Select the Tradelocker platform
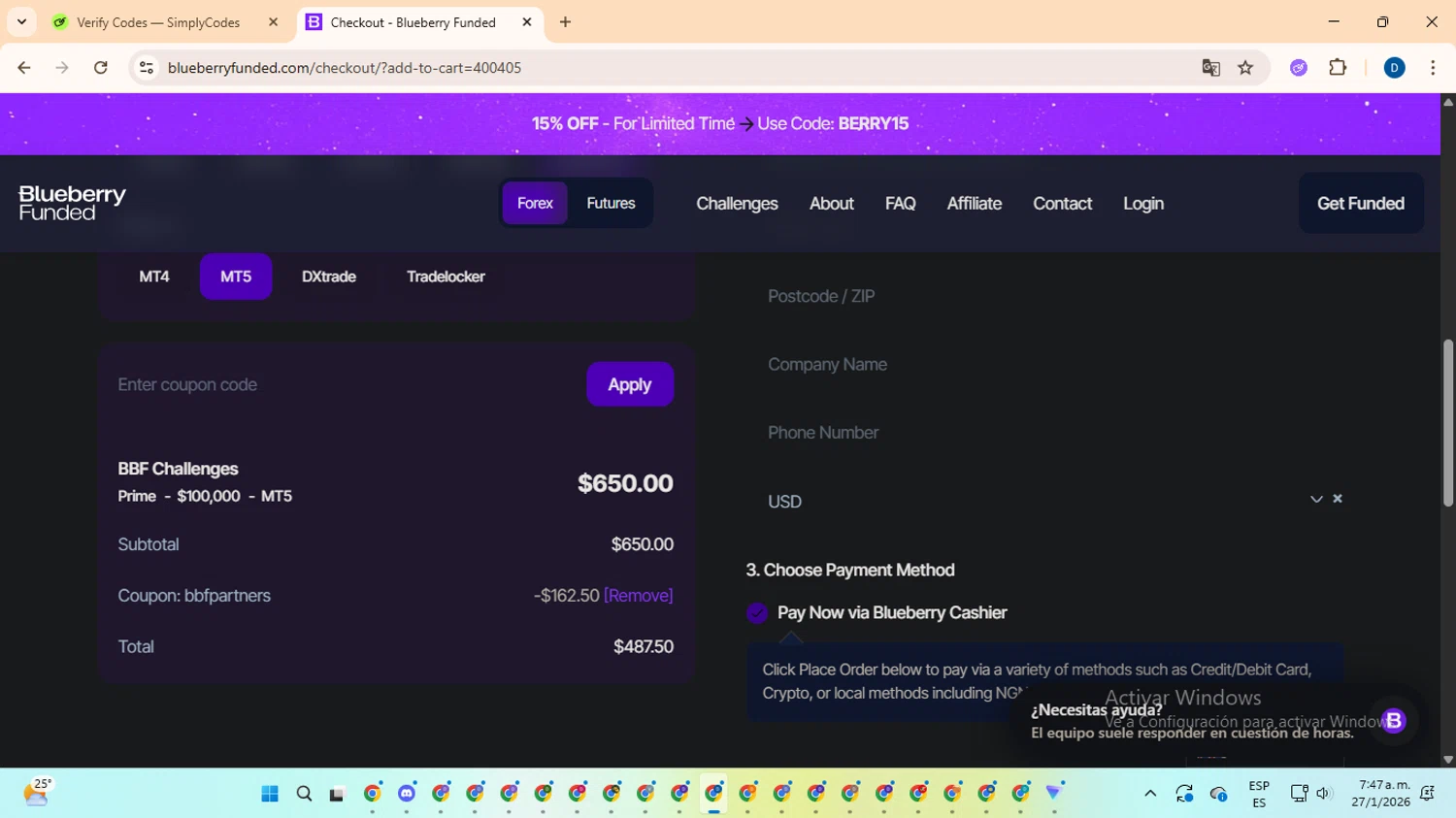This screenshot has height=818, width=1456. (x=446, y=277)
